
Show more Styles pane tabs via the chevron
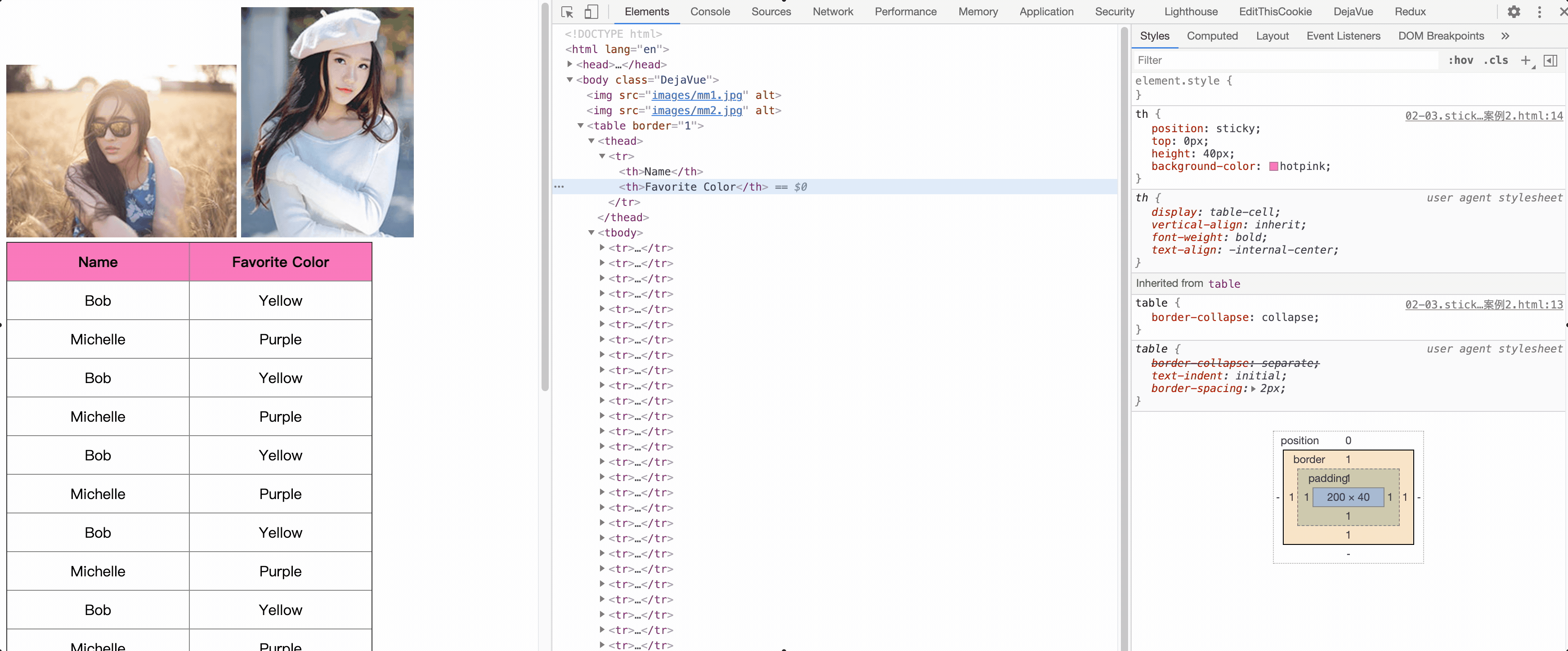coord(1505,36)
